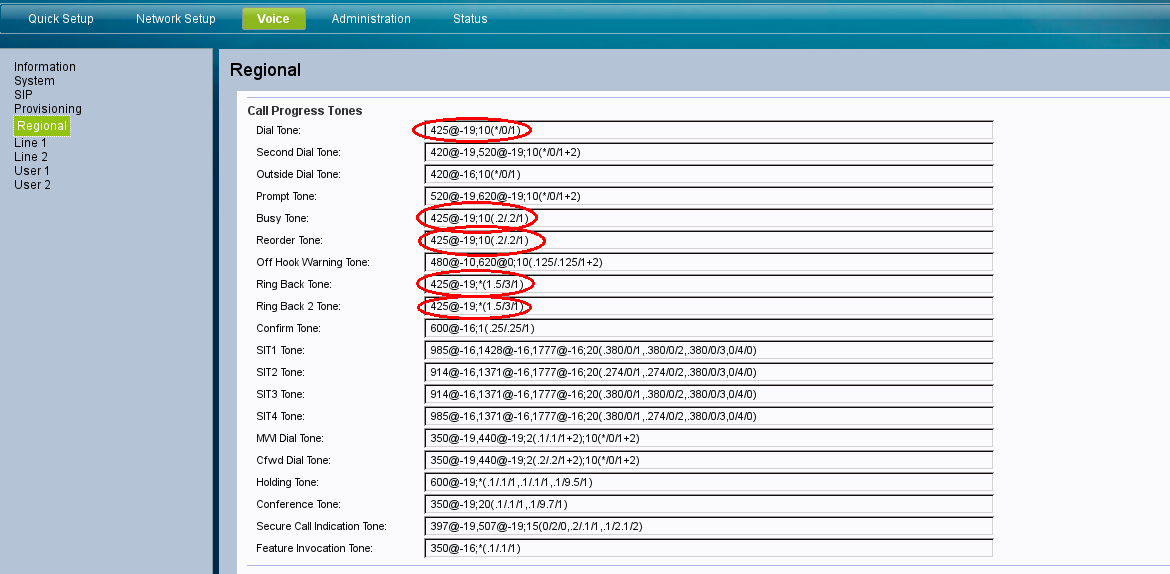Screen dimensions: 1170x574
Task: Open the Quick Setup tab
Action: pyautogui.click(x=60, y=19)
